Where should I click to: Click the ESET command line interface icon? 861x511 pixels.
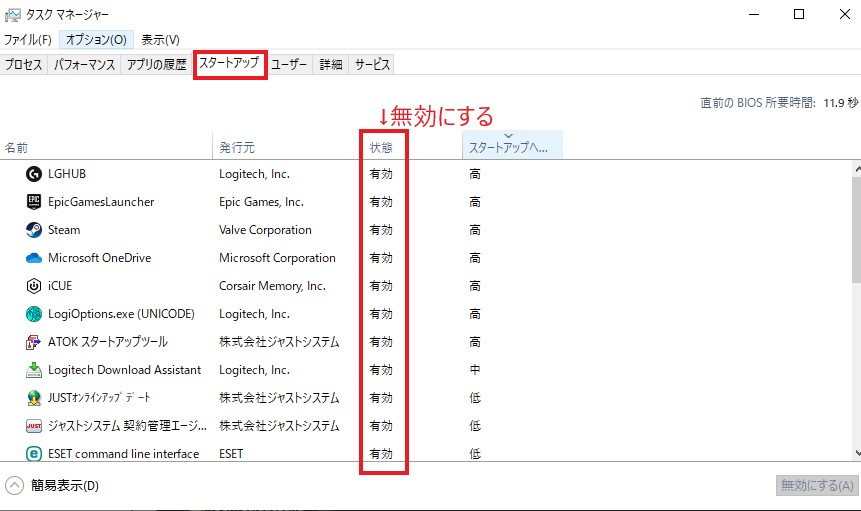pyautogui.click(x=34, y=454)
